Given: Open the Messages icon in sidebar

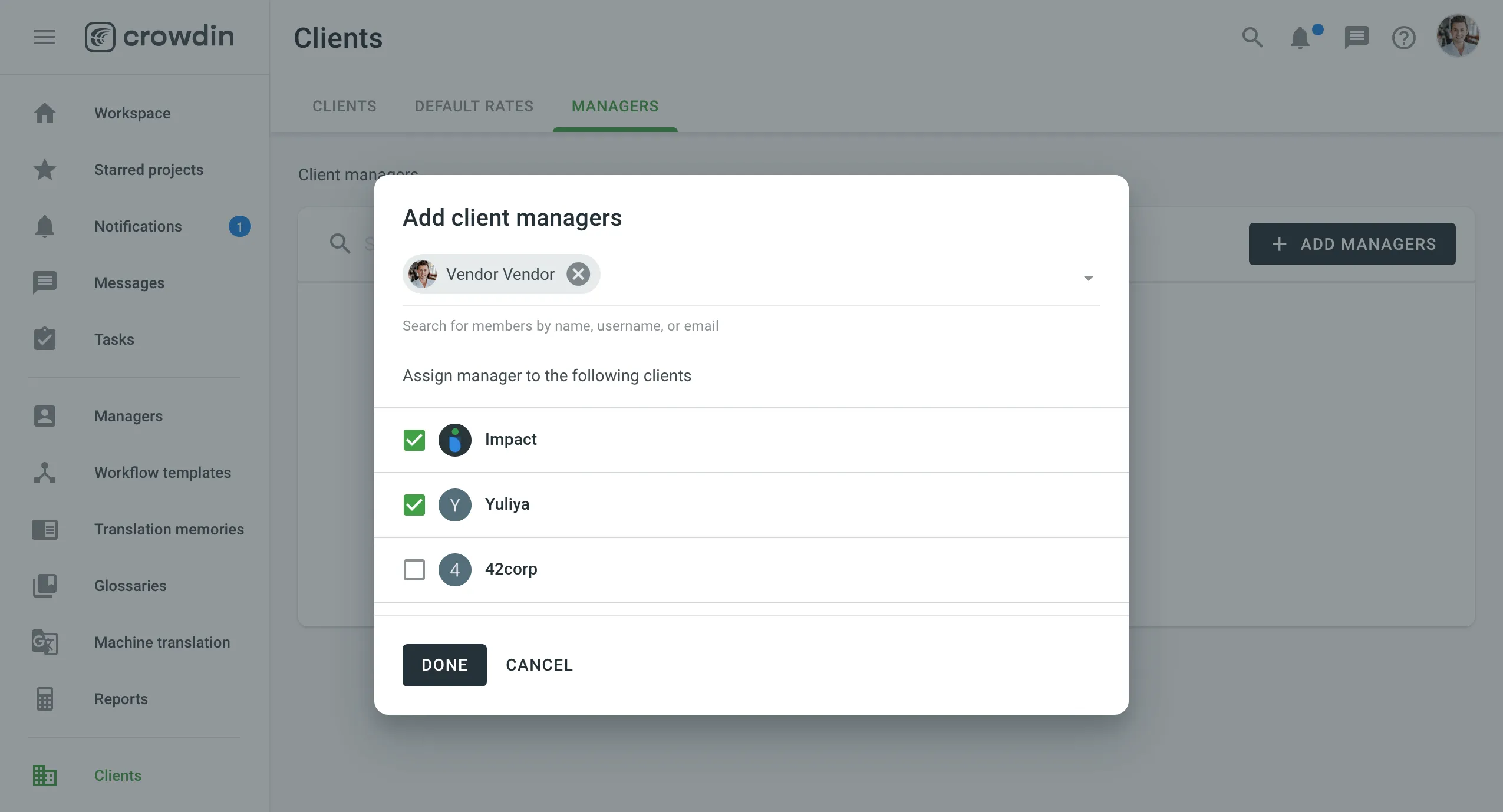Looking at the screenshot, I should (44, 282).
